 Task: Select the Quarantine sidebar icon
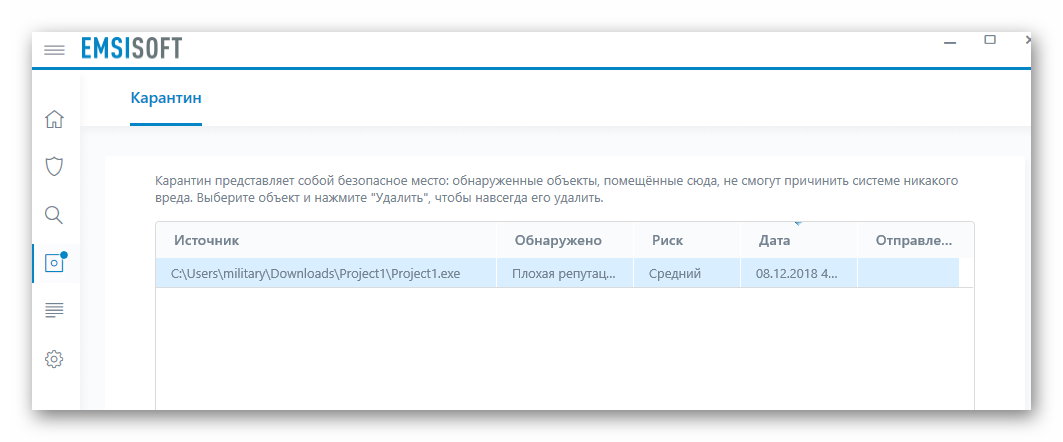pyautogui.click(x=55, y=263)
